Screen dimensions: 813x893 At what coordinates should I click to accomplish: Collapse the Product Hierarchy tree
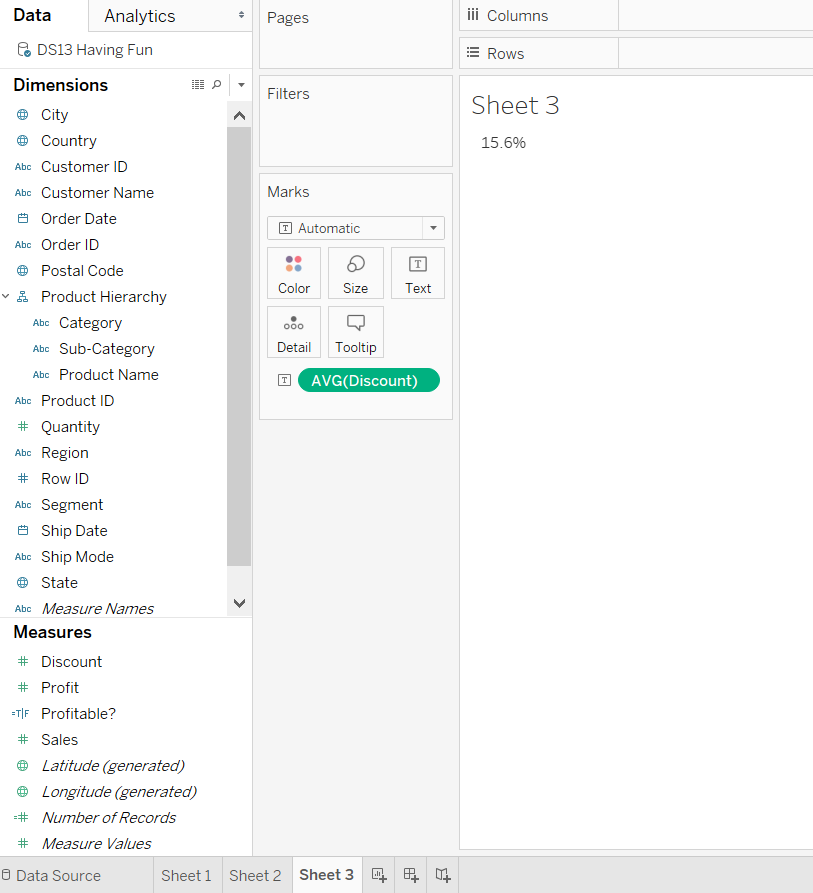pyautogui.click(x=6, y=296)
